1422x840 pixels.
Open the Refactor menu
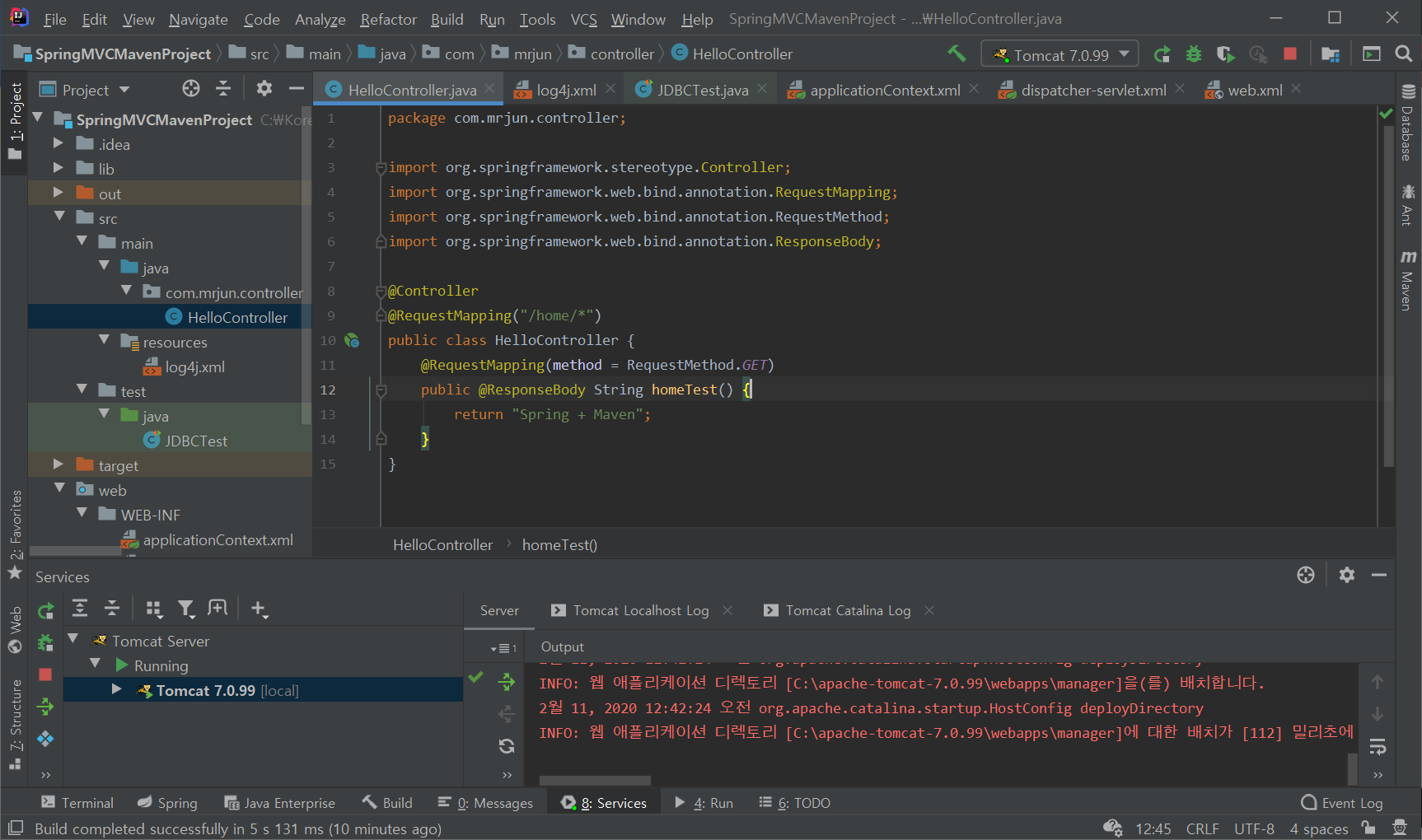(388, 19)
